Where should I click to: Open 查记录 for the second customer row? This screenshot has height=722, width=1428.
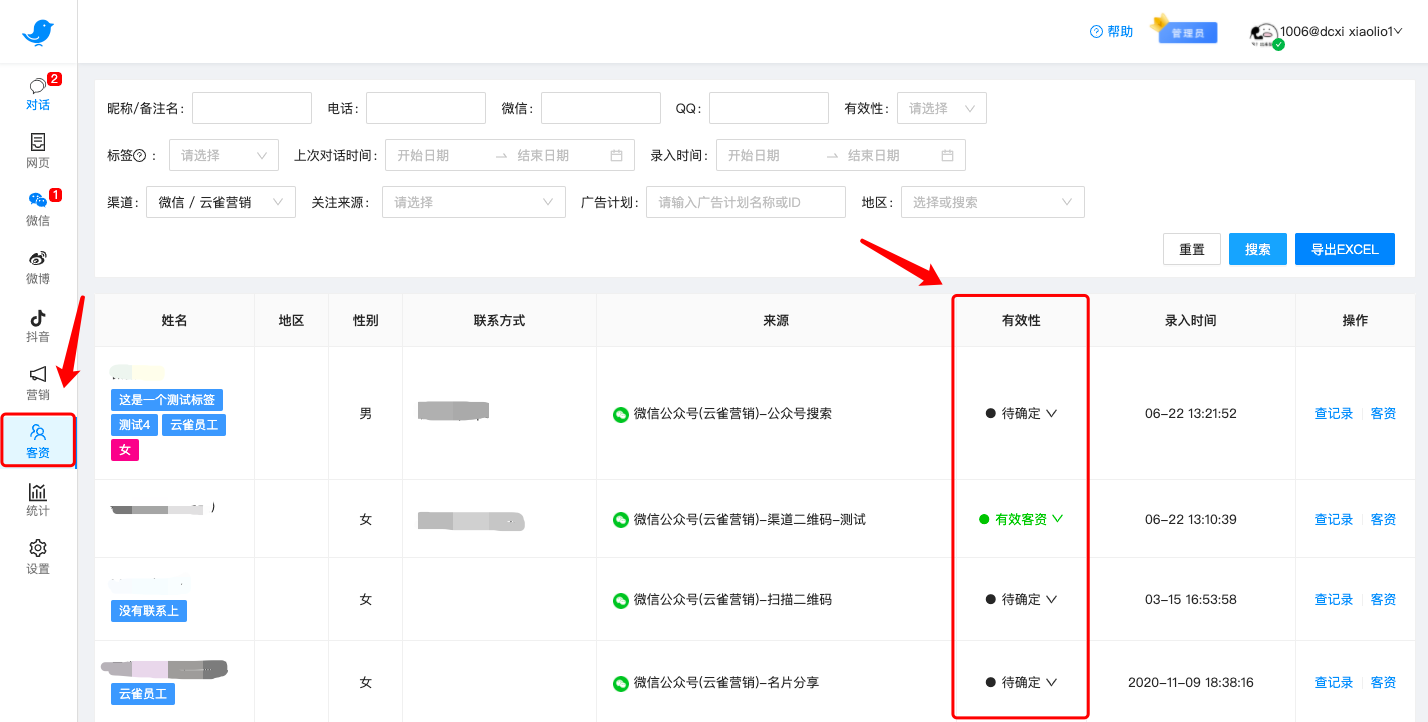click(1333, 519)
